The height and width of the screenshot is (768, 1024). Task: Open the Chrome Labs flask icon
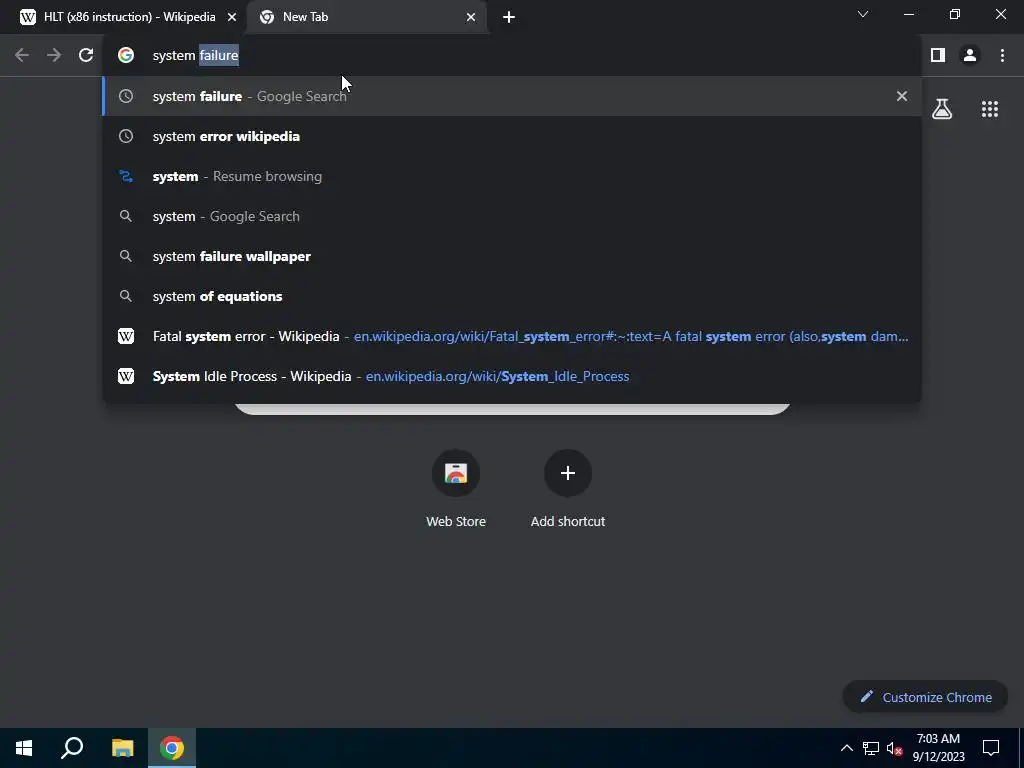(942, 109)
